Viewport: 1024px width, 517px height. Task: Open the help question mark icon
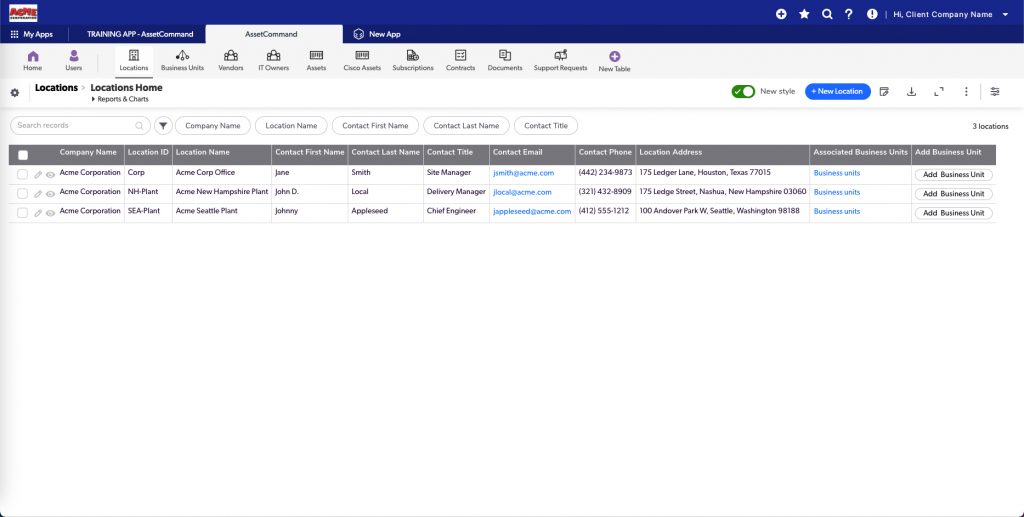click(848, 14)
